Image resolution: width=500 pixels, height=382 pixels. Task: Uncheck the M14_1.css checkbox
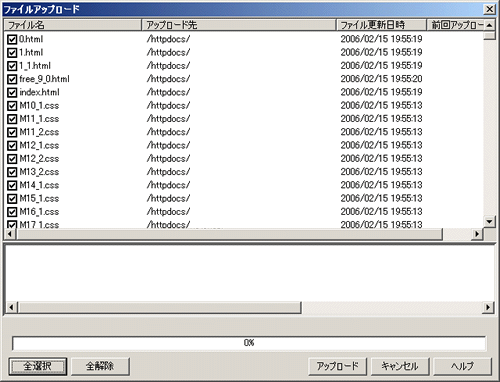[12, 186]
